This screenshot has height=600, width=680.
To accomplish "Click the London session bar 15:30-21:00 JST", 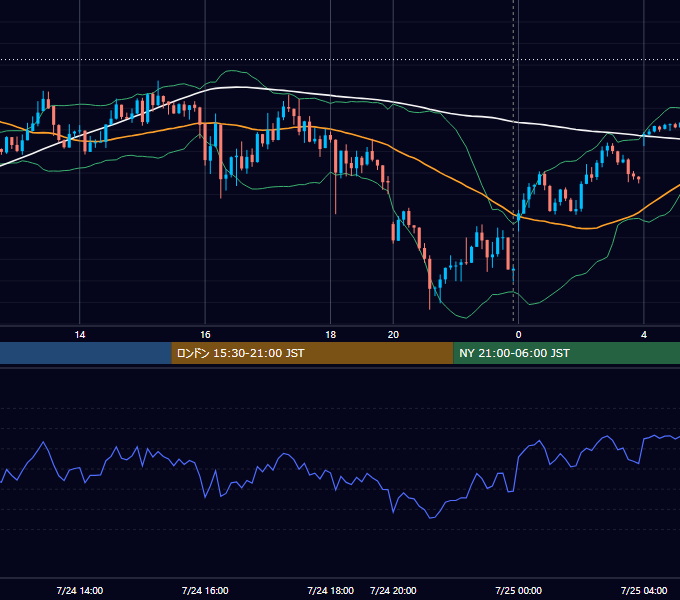I will [x=312, y=353].
